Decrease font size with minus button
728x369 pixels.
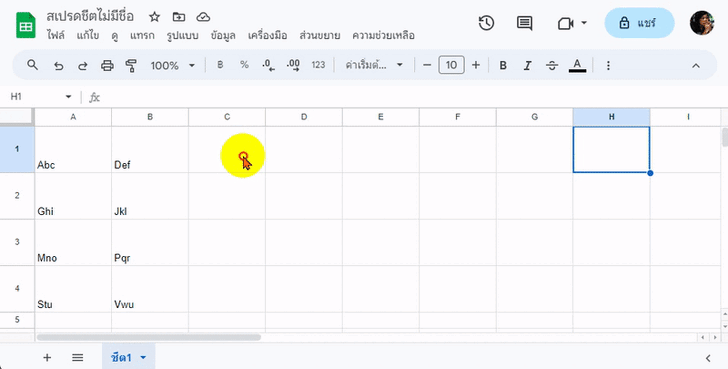[x=427, y=65]
